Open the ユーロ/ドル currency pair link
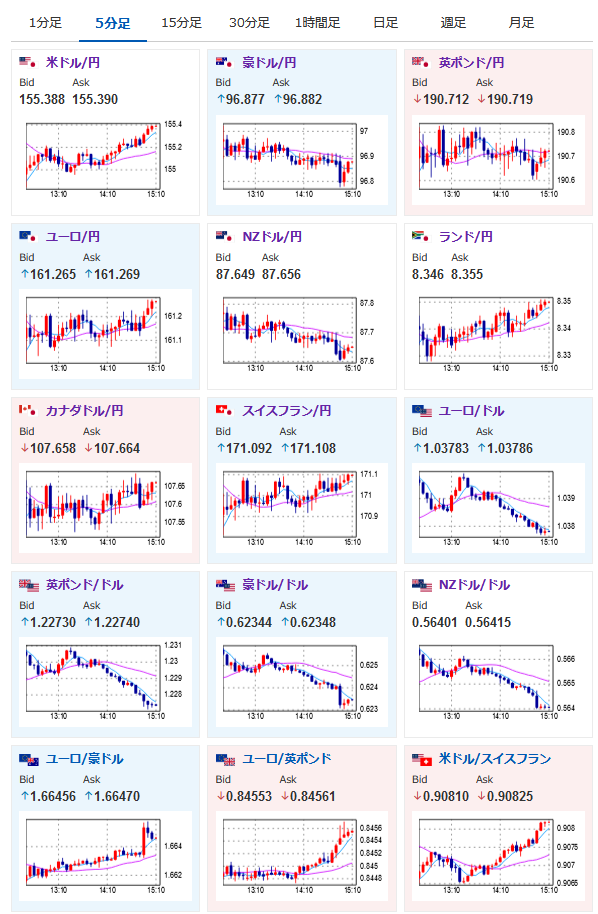The height and width of the screenshot is (914, 598). 471,411
